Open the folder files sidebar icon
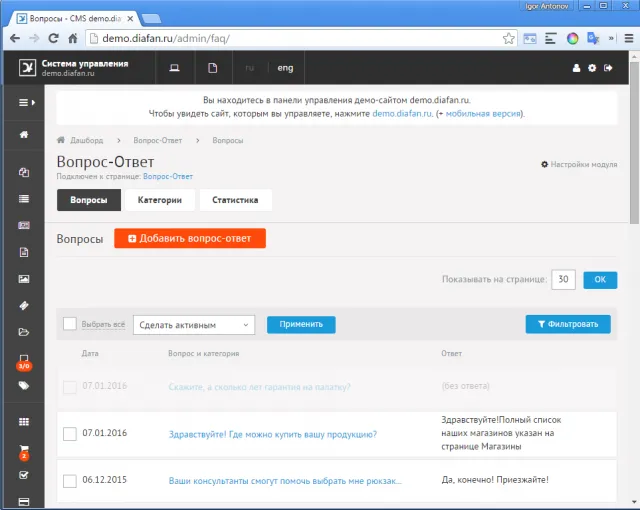Image resolution: width=640 pixels, height=510 pixels. point(24,332)
